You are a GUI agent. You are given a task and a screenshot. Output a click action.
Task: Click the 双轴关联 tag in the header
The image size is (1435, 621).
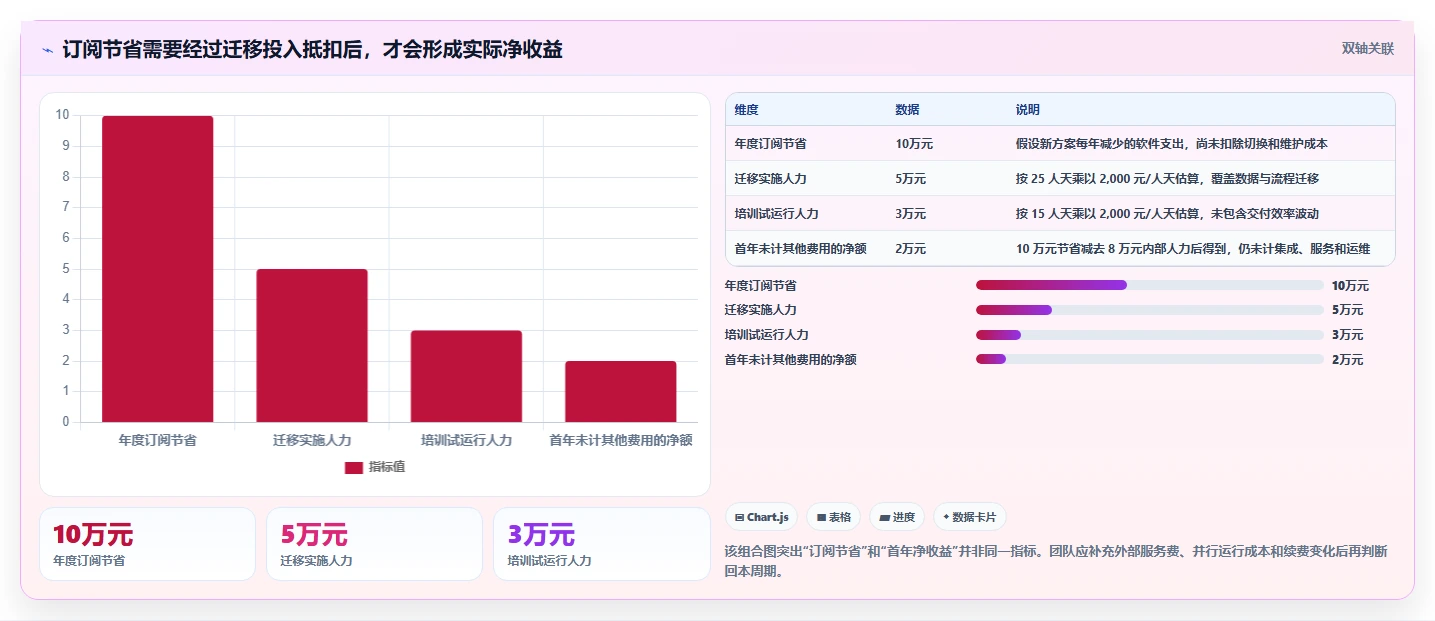[1368, 48]
